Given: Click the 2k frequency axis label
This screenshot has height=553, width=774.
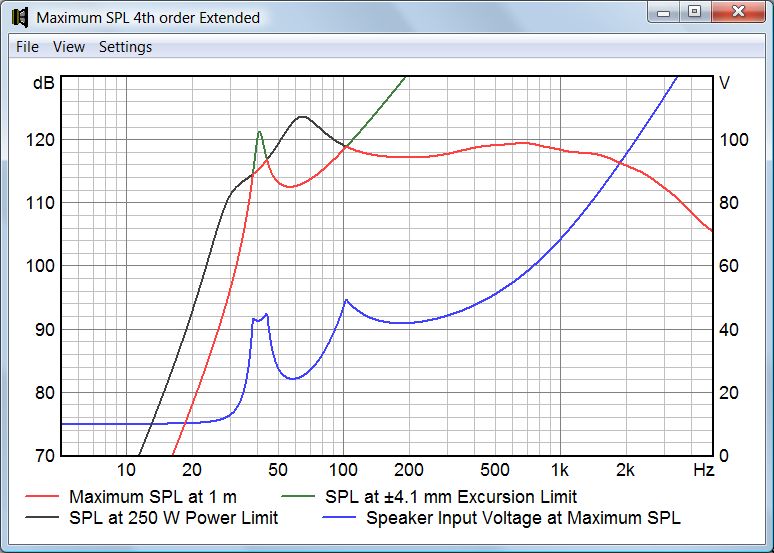Looking at the screenshot, I should (625, 470).
